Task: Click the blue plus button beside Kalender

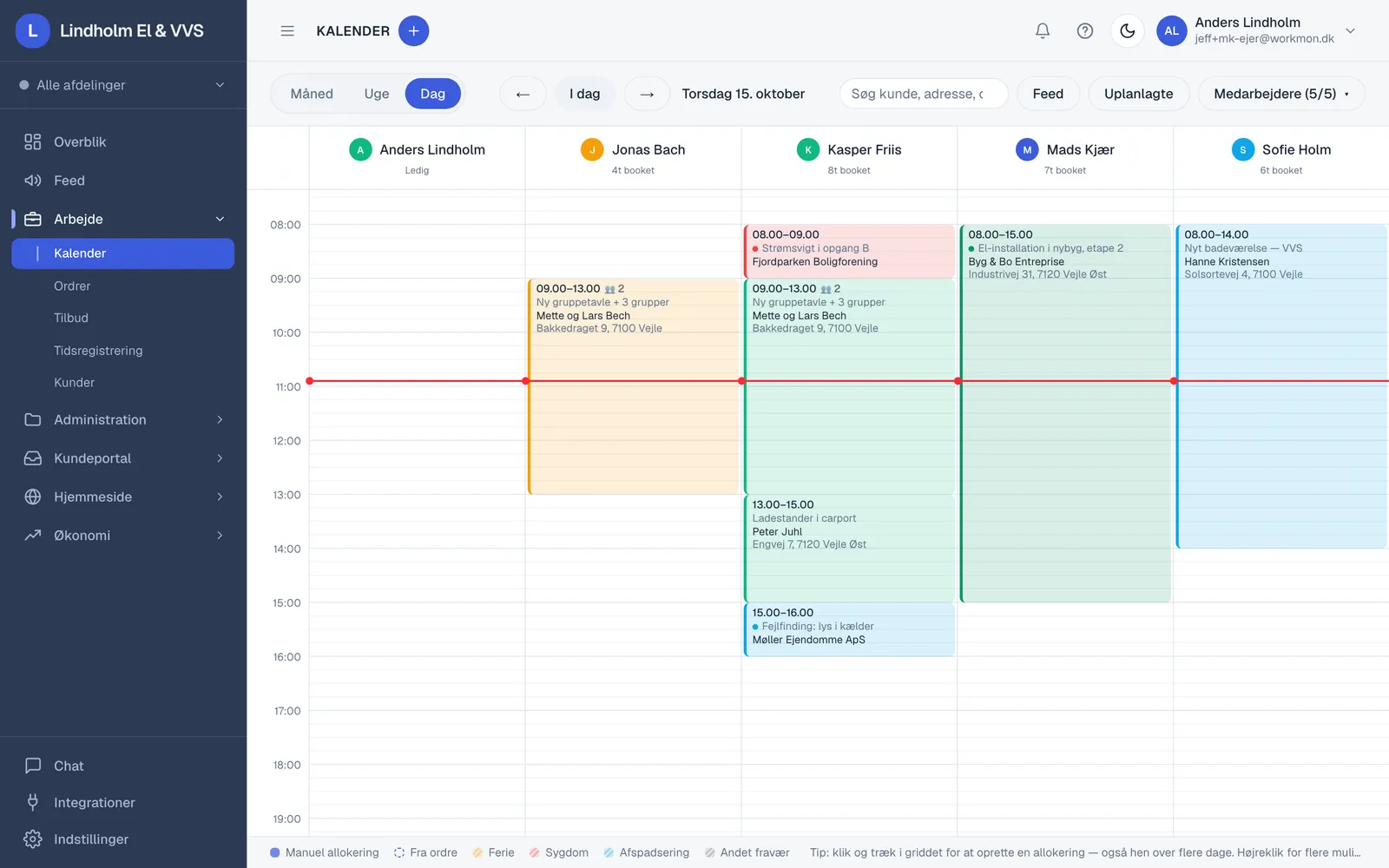Action: 414,31
